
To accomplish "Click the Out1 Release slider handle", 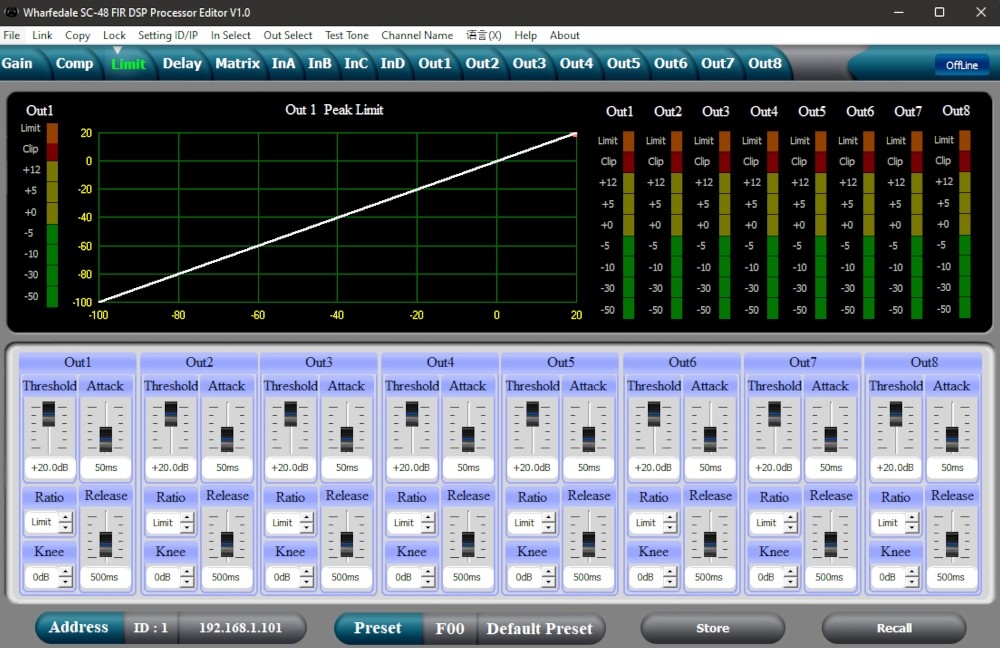I will [106, 544].
